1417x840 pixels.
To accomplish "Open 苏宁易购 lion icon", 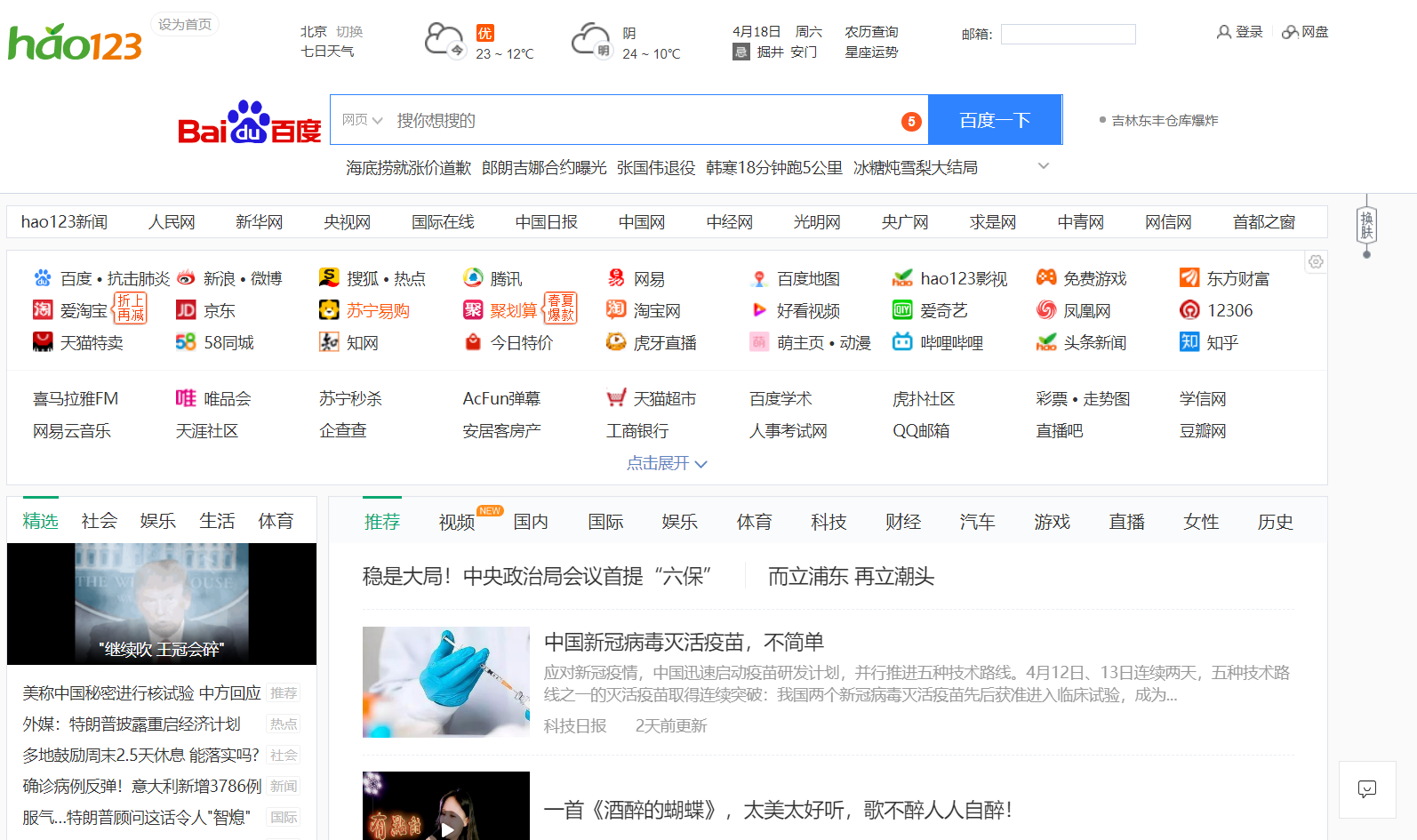I will [329, 310].
